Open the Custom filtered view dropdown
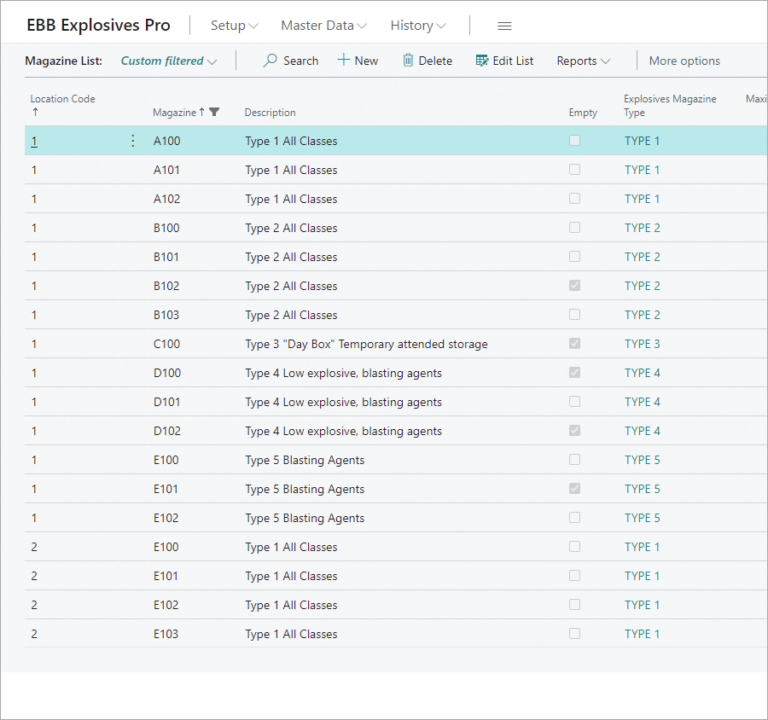The width and height of the screenshot is (768, 720). click(x=168, y=61)
